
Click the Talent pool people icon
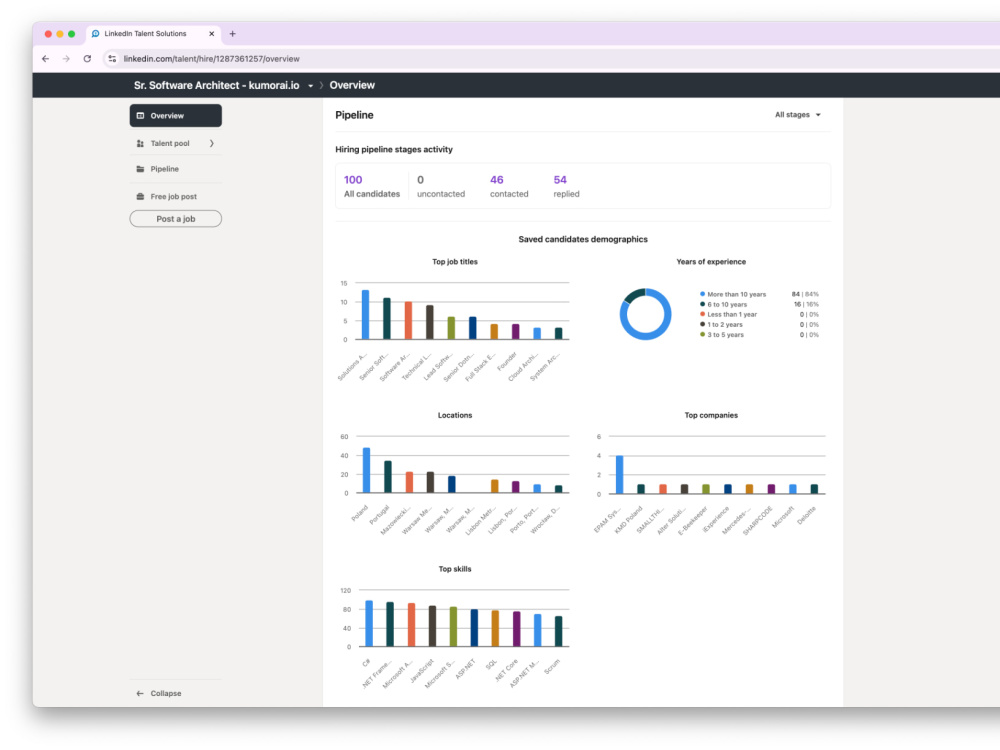pos(140,143)
